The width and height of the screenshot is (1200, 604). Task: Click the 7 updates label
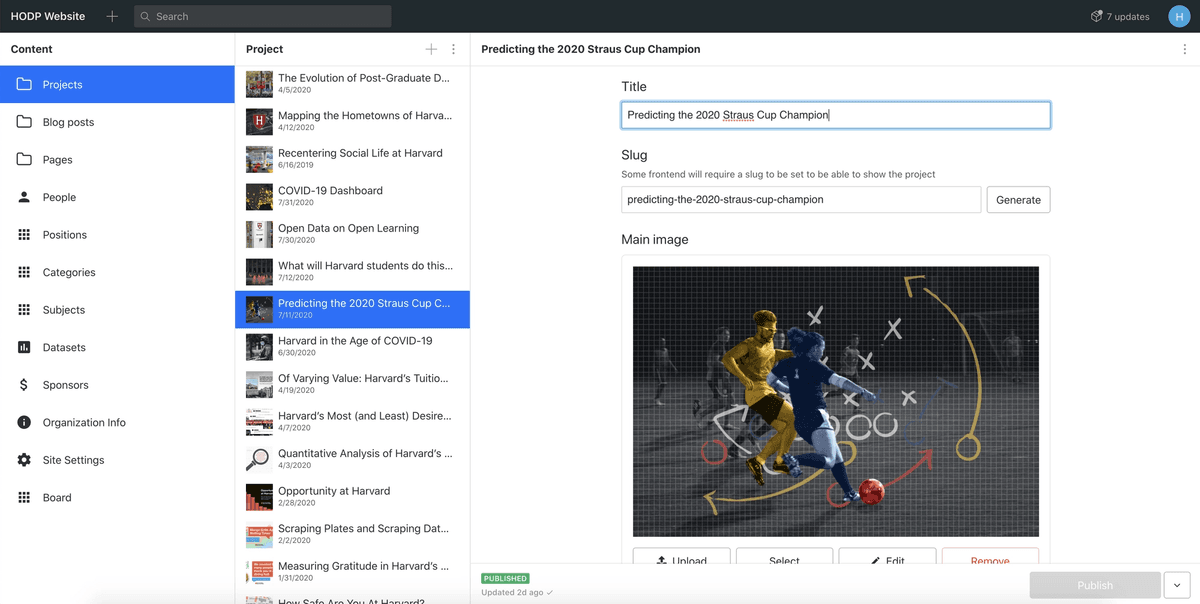coord(1128,16)
